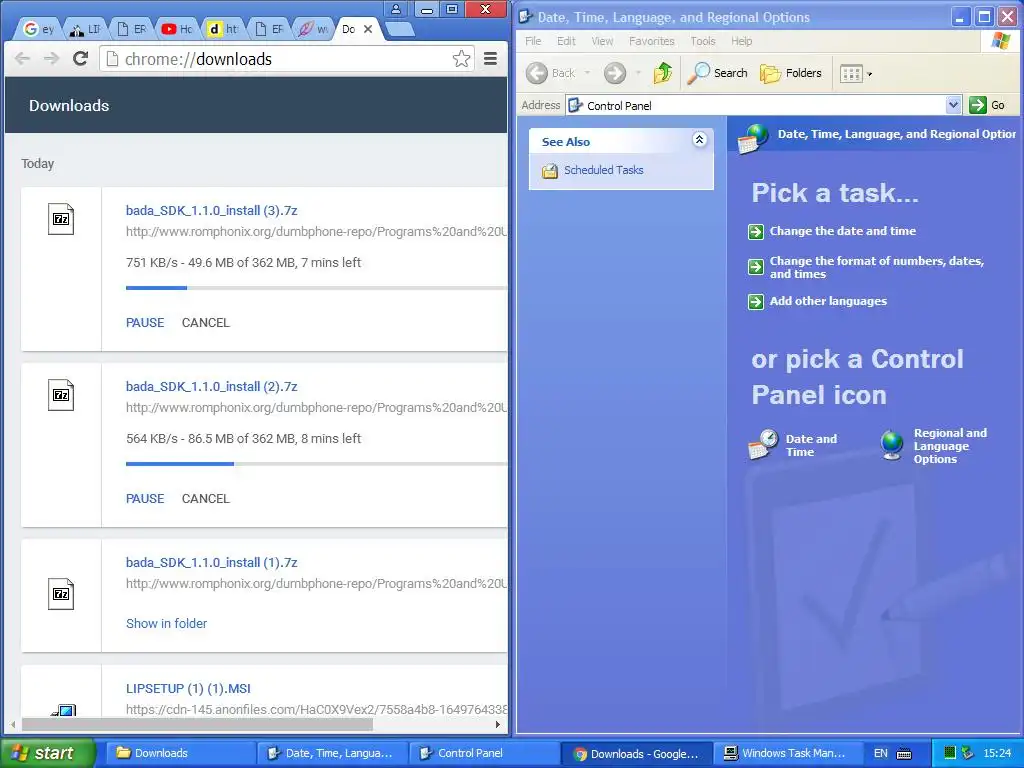Open the Views dropdown button
This screenshot has height=768, width=1024.
(856, 74)
